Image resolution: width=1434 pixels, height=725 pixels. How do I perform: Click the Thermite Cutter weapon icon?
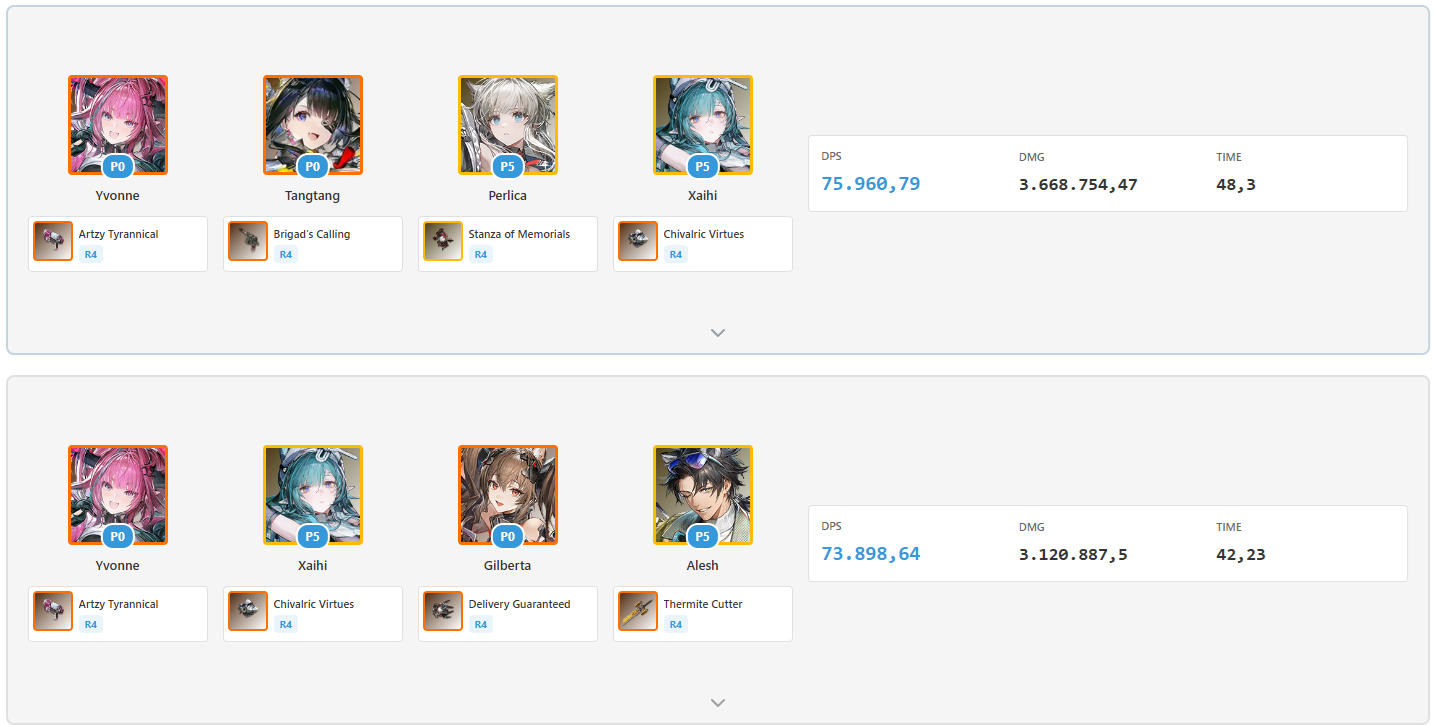(638, 611)
